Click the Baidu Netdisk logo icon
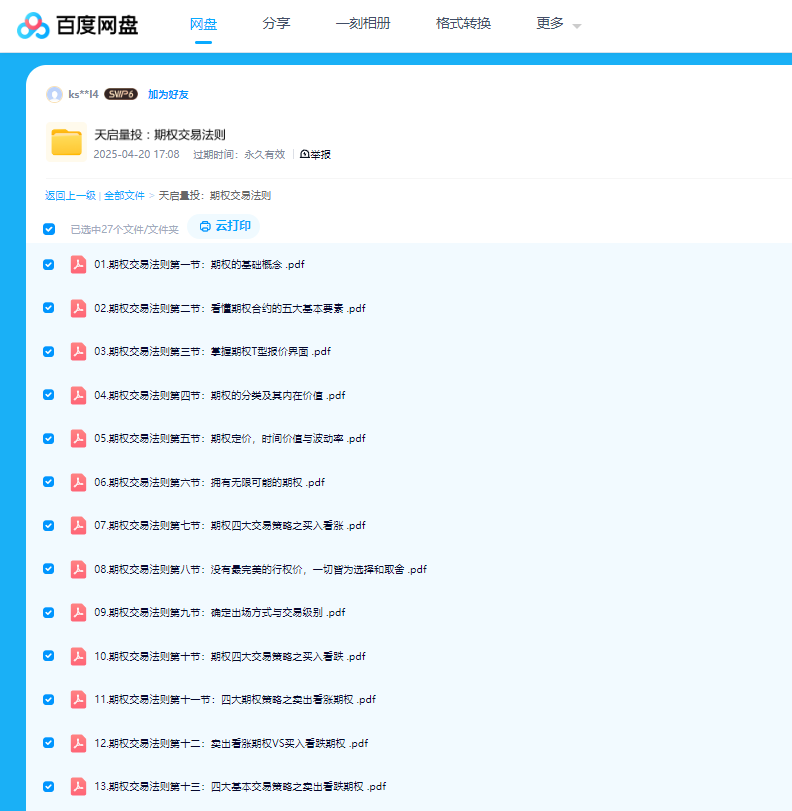Screen dimensions: 792x811 [x=33, y=25]
